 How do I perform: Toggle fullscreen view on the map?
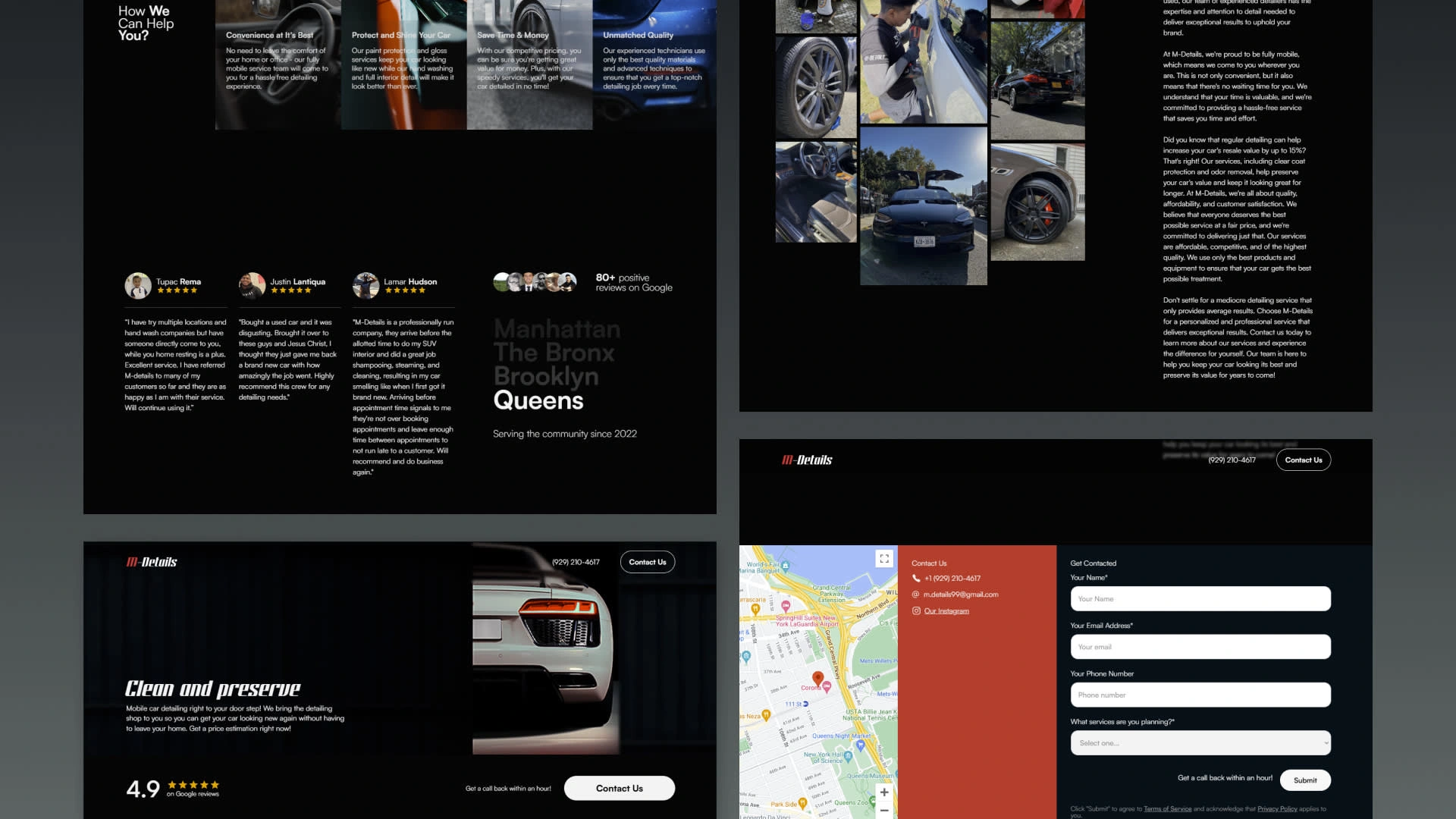pos(884,559)
